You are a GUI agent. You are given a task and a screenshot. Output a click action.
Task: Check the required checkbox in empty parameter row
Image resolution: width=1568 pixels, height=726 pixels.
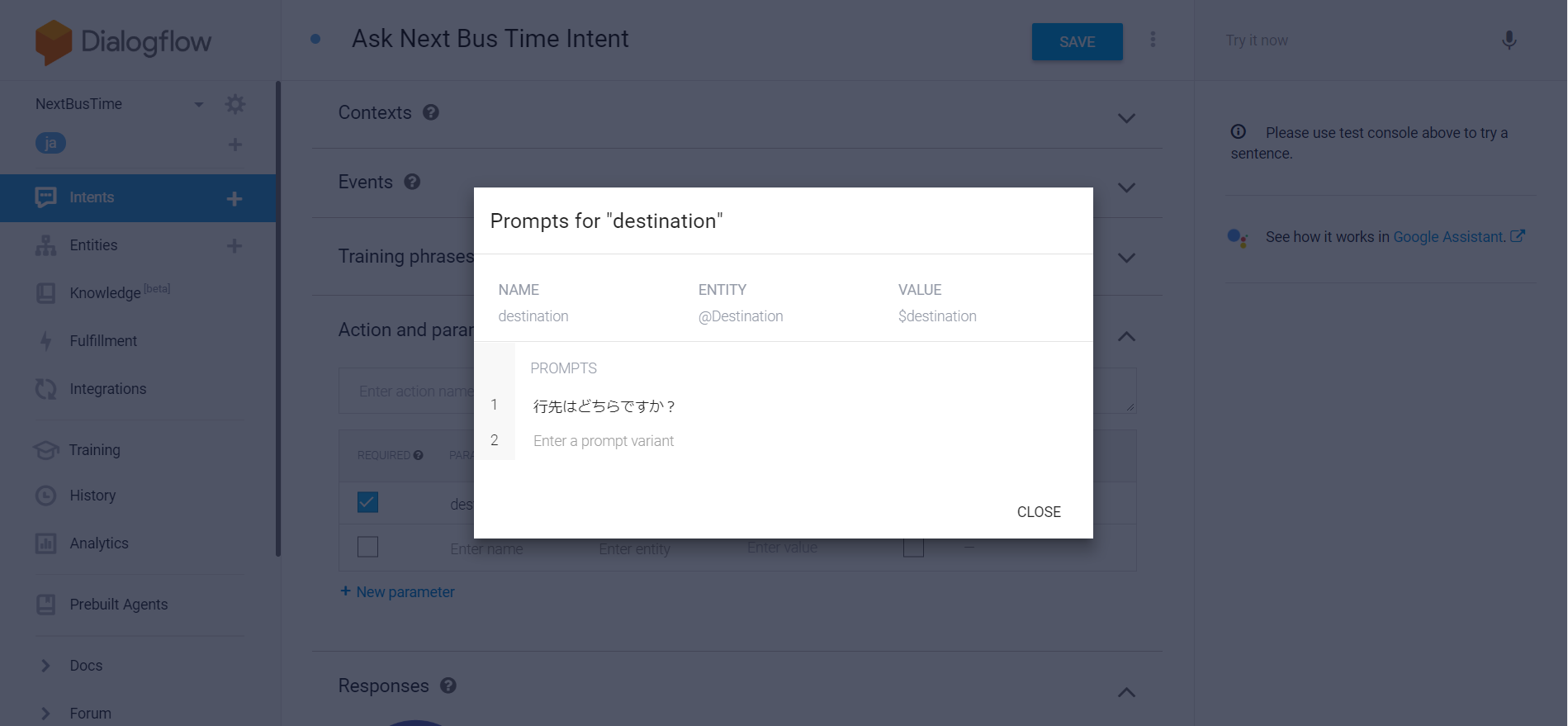point(367,547)
